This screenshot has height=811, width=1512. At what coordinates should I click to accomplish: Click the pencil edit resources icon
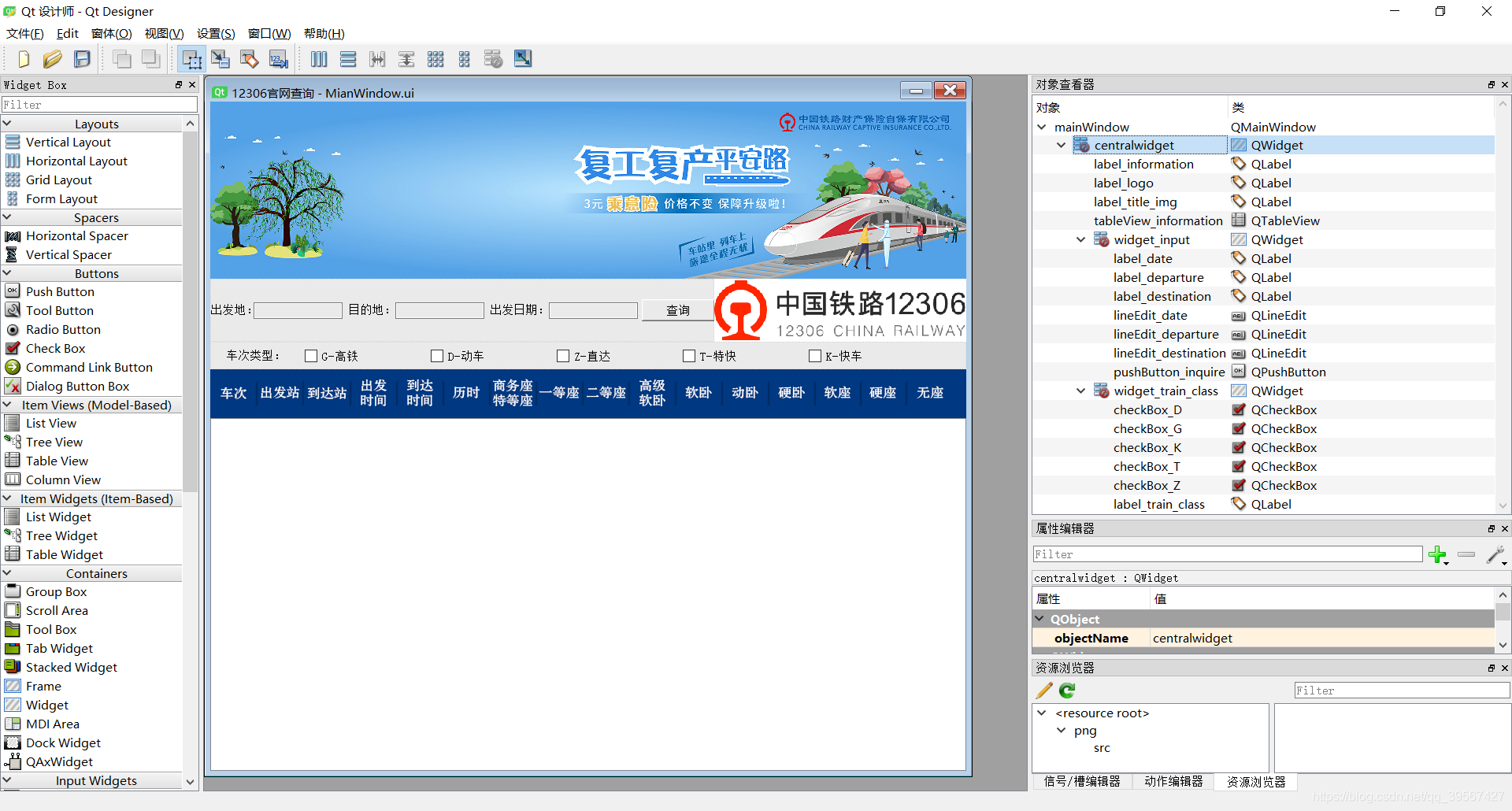point(1044,691)
